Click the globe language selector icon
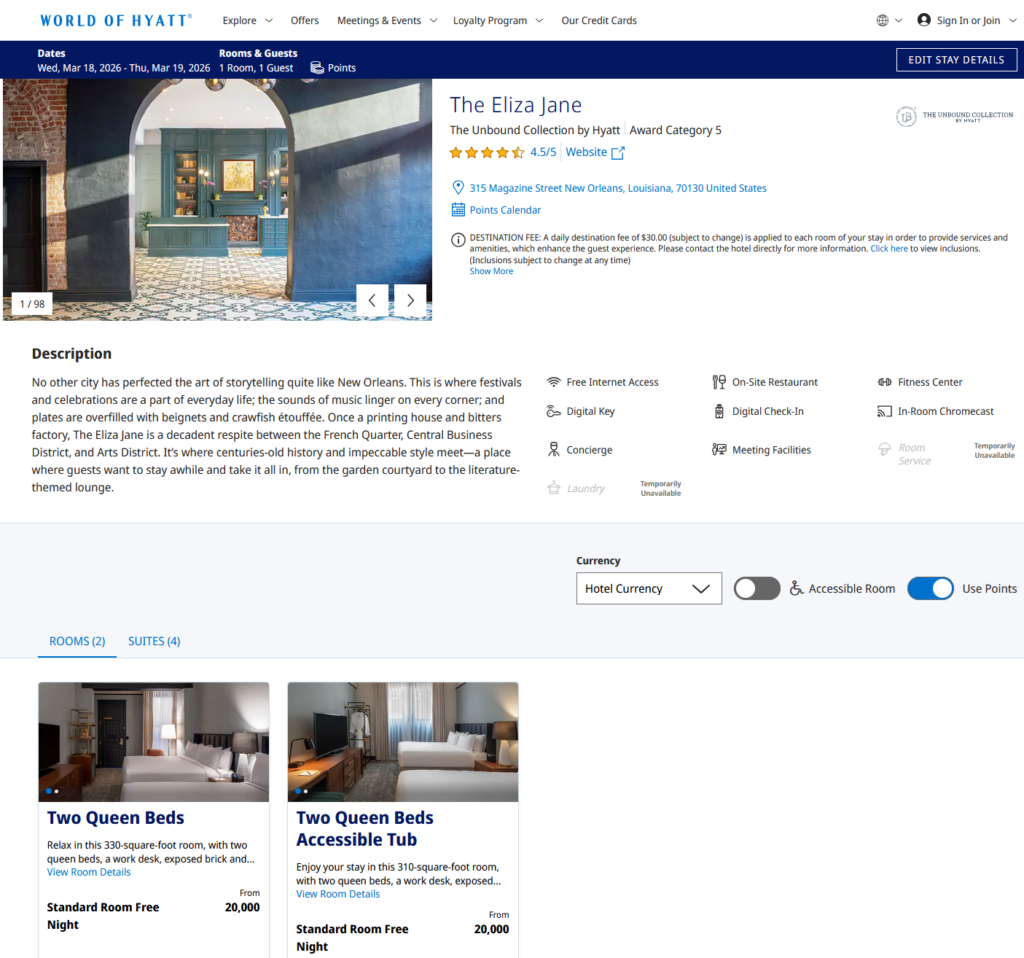The height and width of the screenshot is (958, 1024). (x=882, y=20)
